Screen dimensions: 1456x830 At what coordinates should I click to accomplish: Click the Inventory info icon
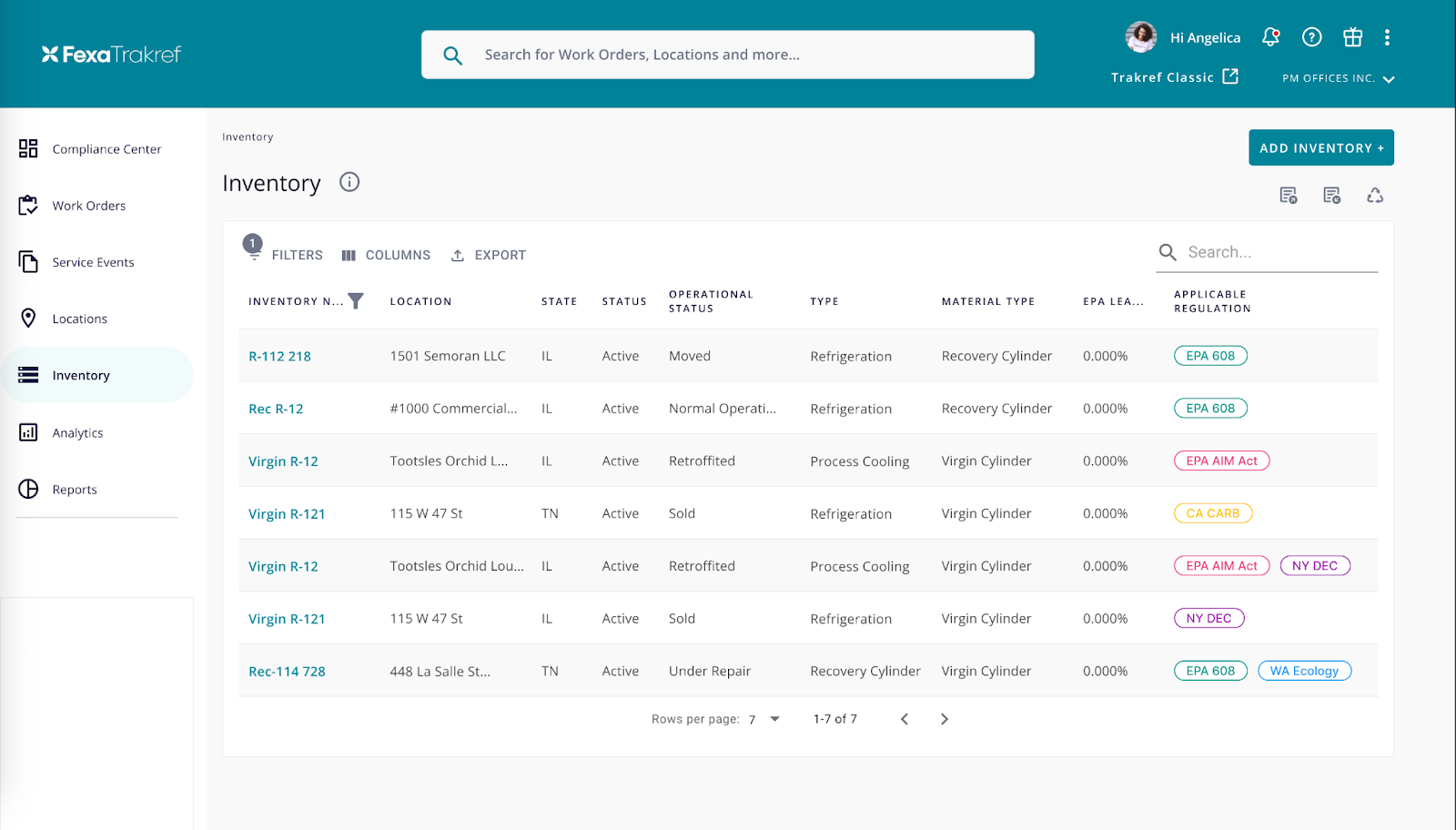[349, 182]
